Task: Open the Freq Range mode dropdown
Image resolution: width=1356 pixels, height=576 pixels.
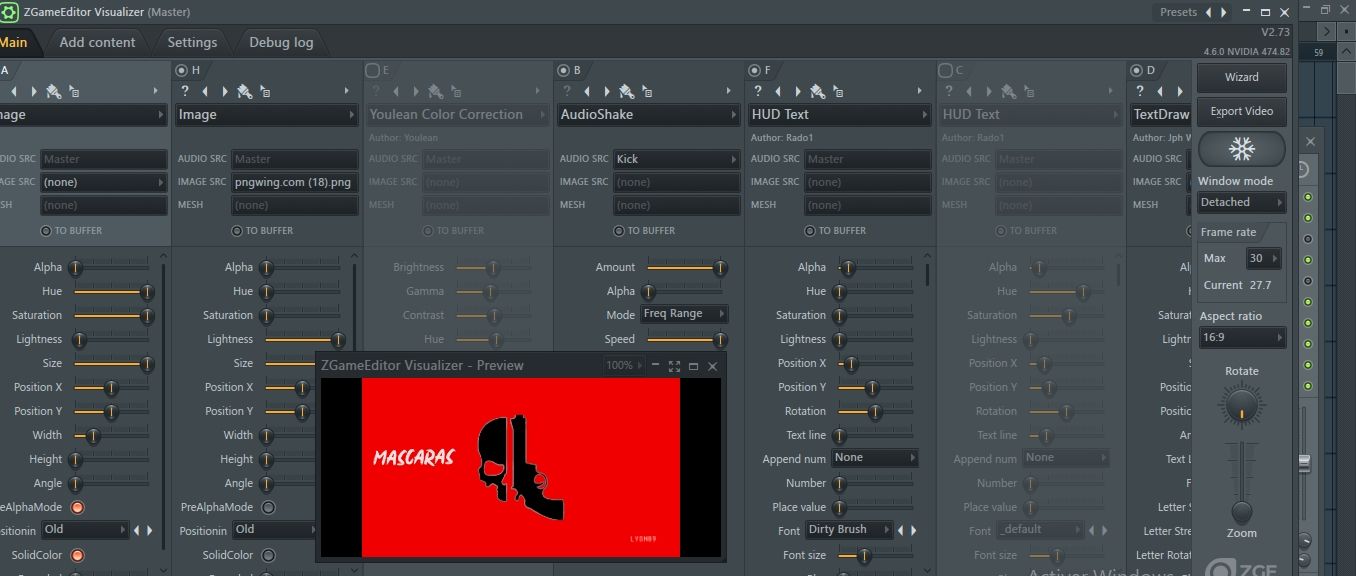Action: 684,314
